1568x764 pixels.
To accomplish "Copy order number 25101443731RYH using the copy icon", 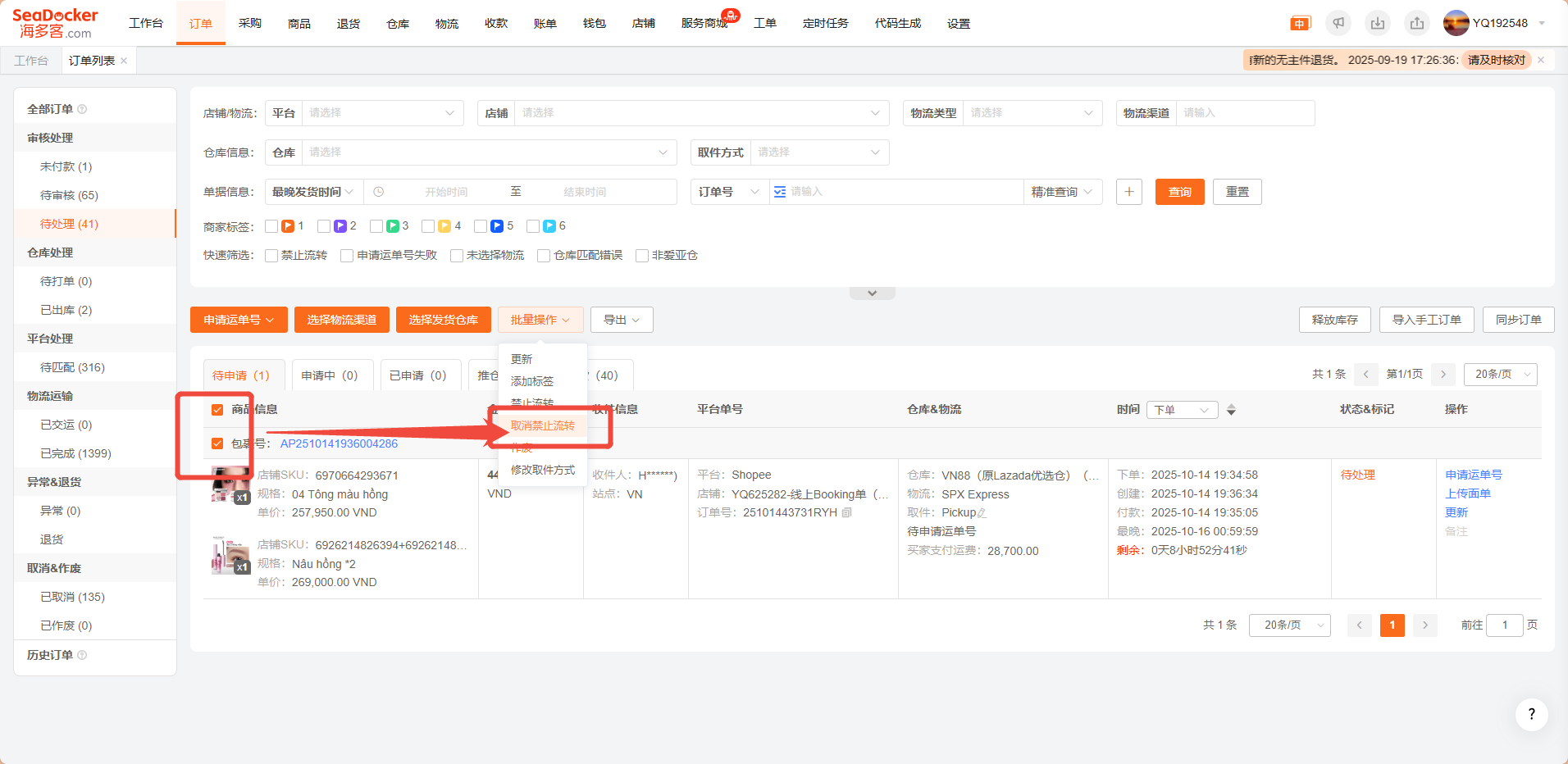I will point(847,512).
